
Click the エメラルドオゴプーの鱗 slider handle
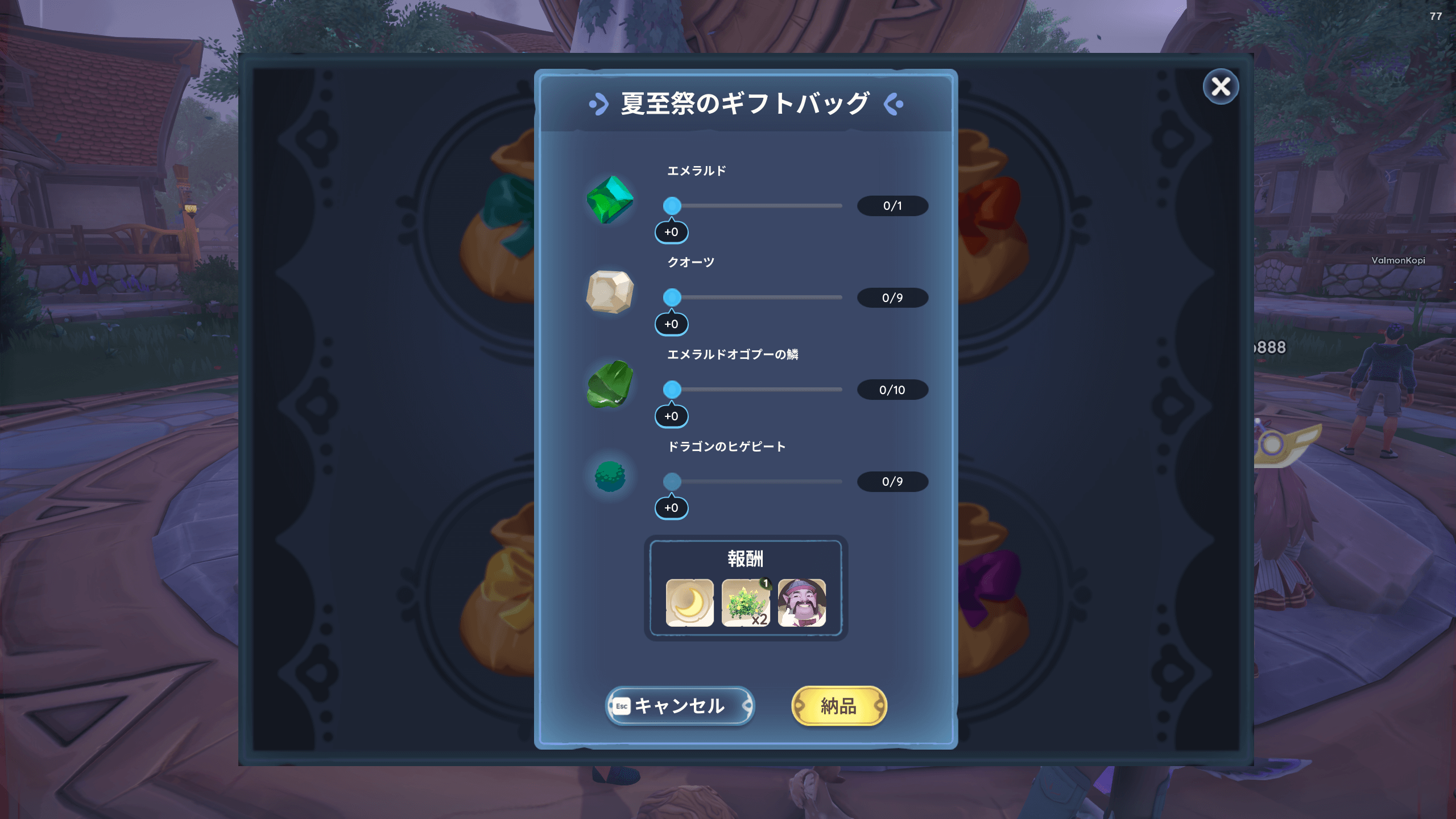tap(672, 390)
